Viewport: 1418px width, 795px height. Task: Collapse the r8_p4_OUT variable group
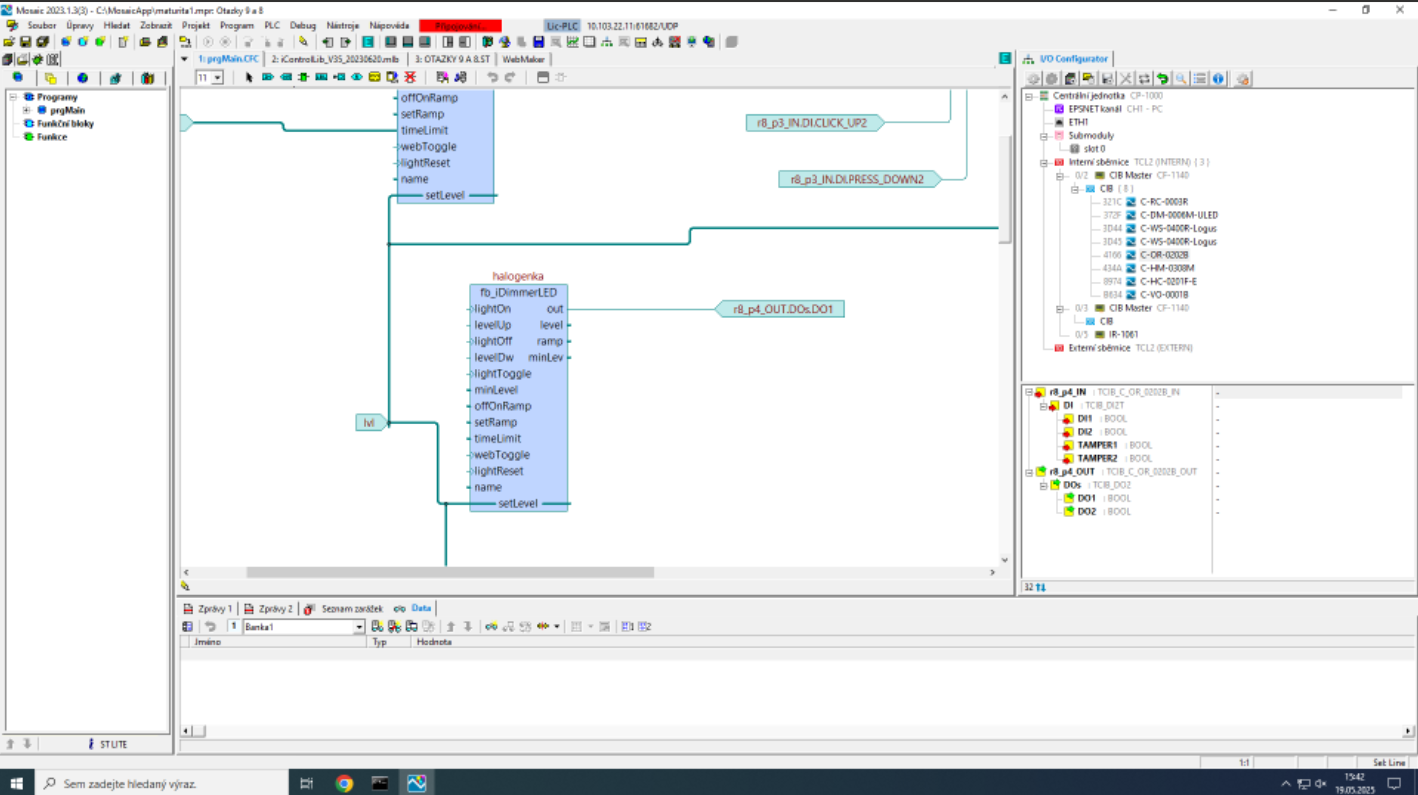tap(1029, 472)
